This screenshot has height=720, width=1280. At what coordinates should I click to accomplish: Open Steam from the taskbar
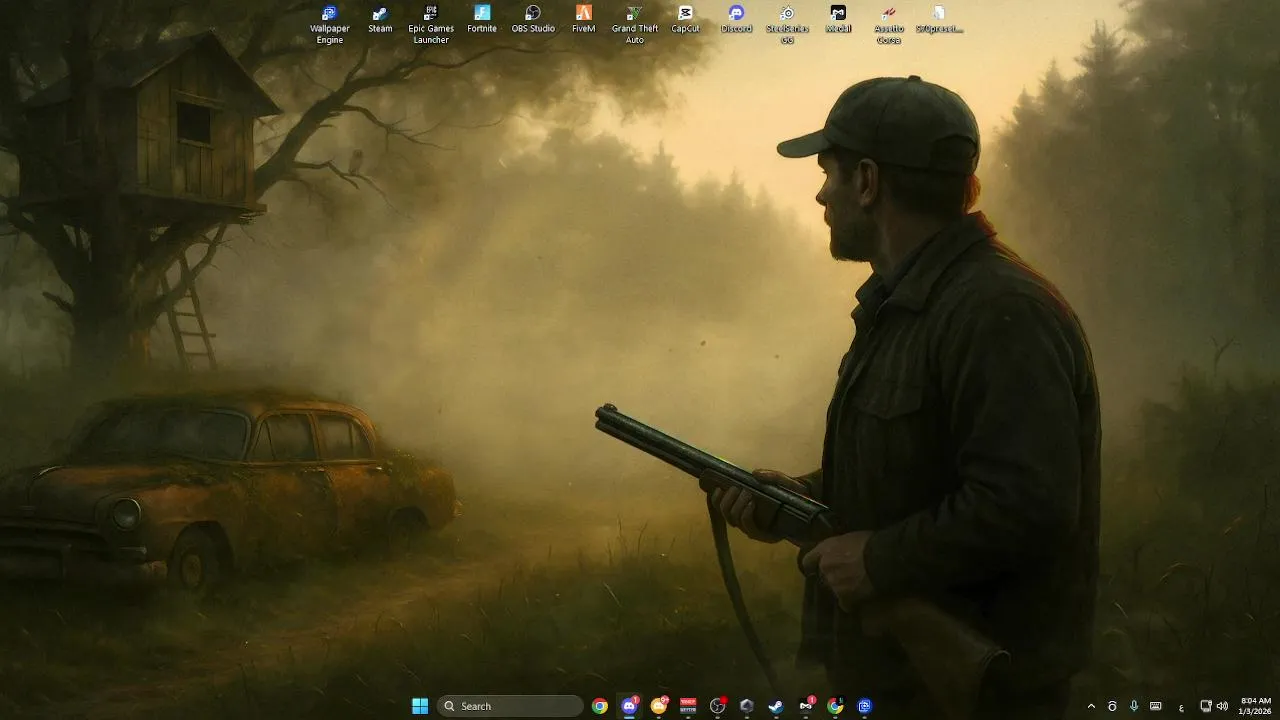(x=776, y=706)
